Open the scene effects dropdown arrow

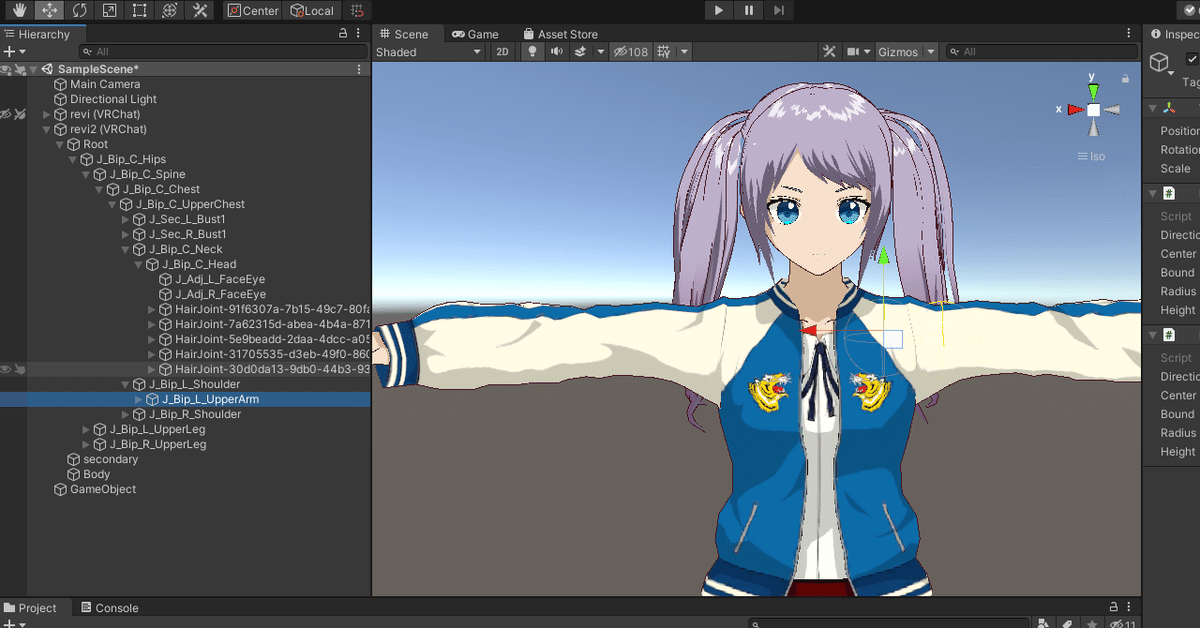pos(600,52)
